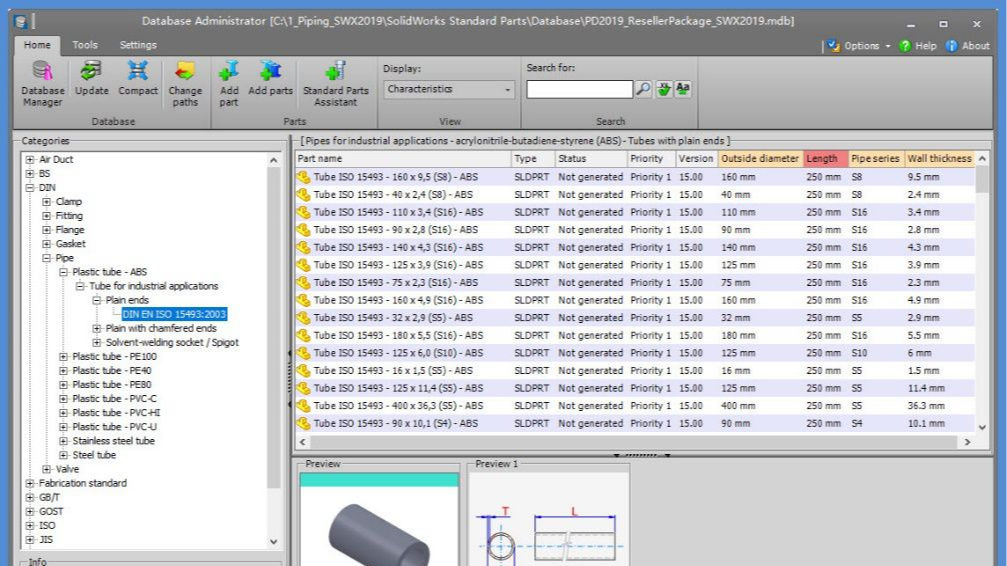Click the Outside diameter column header
The width and height of the screenshot is (1007, 566).
point(760,159)
